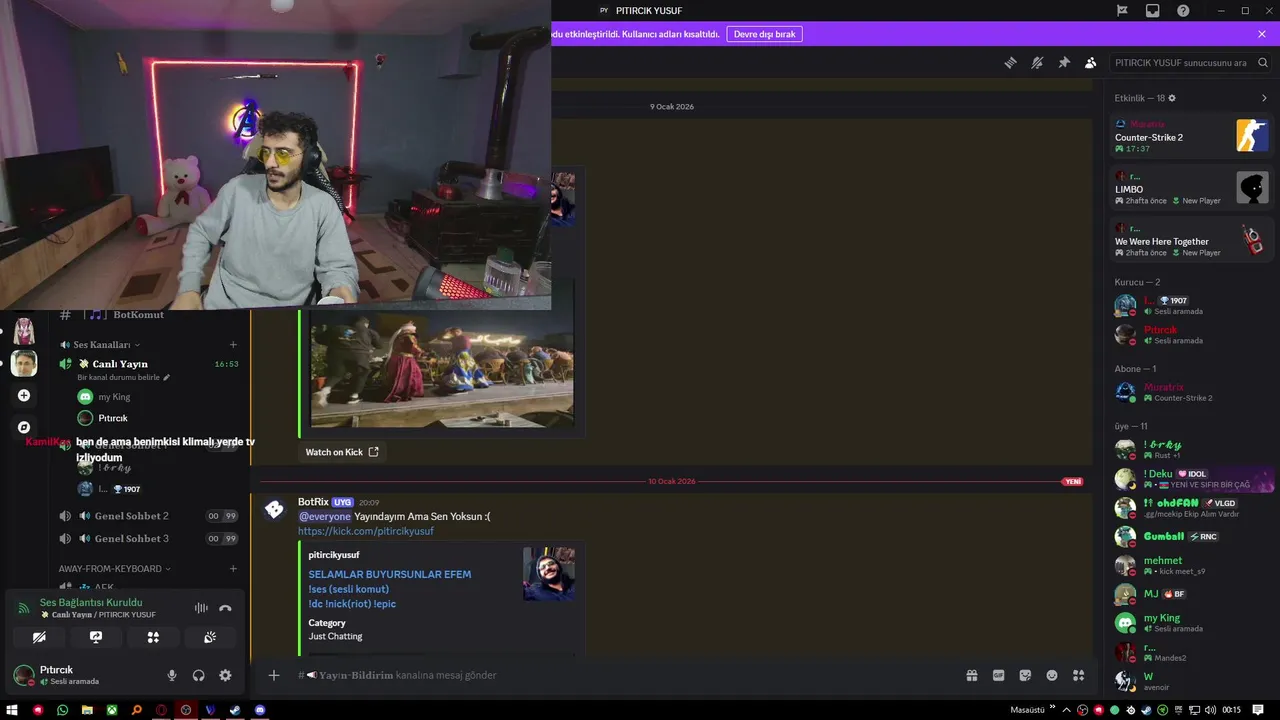Select member 'Pıtırcık' under Kurucu

1192,334
